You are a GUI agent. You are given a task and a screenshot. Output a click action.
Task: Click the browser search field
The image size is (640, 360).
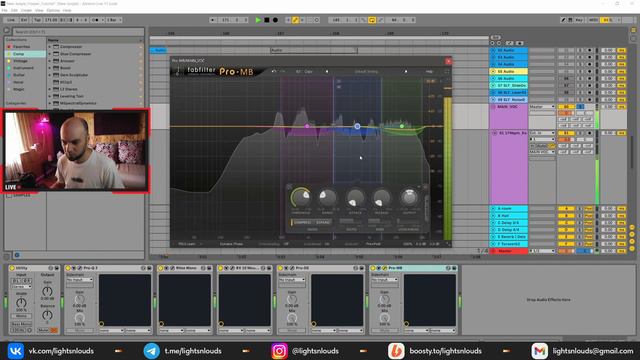pyautogui.click(x=78, y=31)
